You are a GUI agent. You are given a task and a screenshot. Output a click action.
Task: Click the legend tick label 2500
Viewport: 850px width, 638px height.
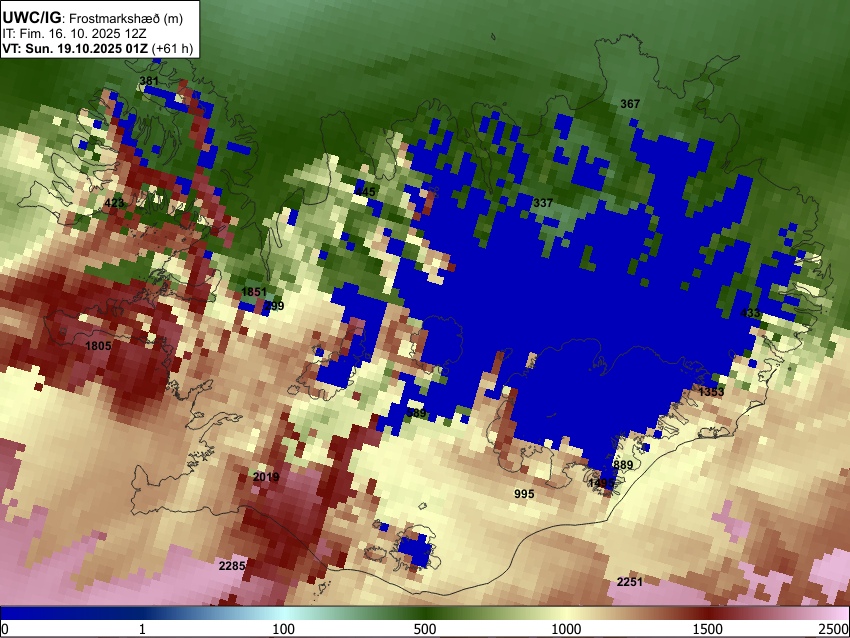tap(834, 629)
